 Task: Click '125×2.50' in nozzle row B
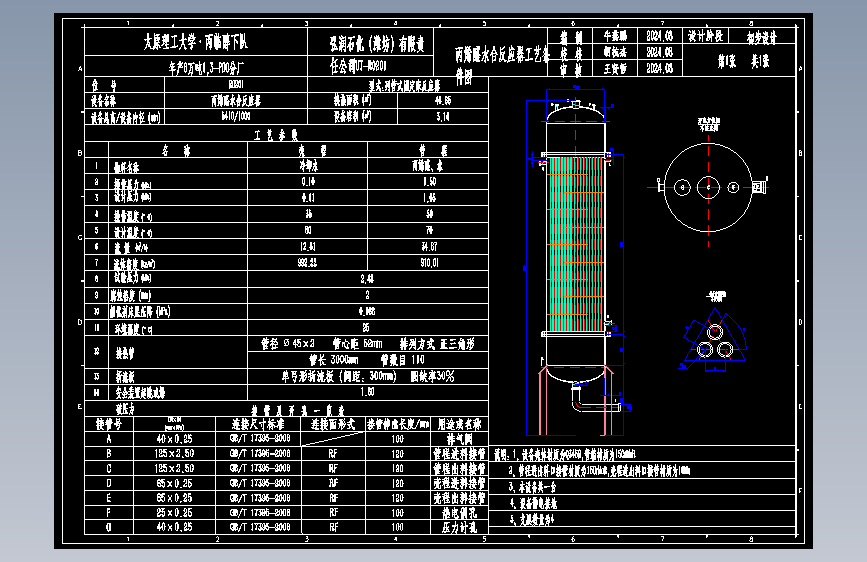tap(174, 454)
